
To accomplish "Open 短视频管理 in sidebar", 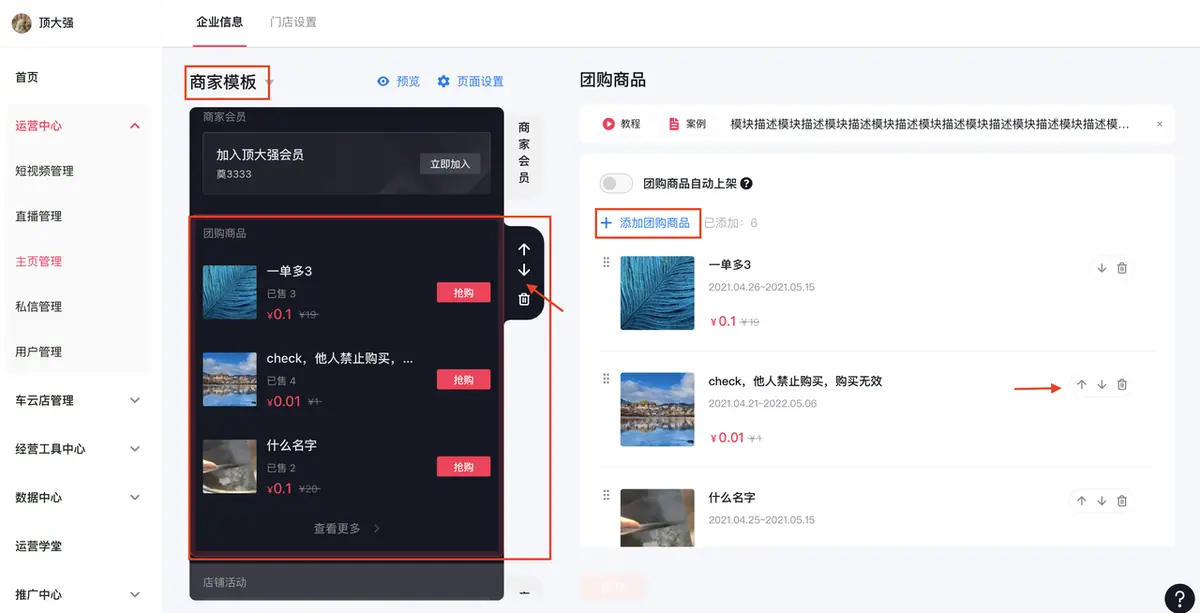I will tap(44, 171).
